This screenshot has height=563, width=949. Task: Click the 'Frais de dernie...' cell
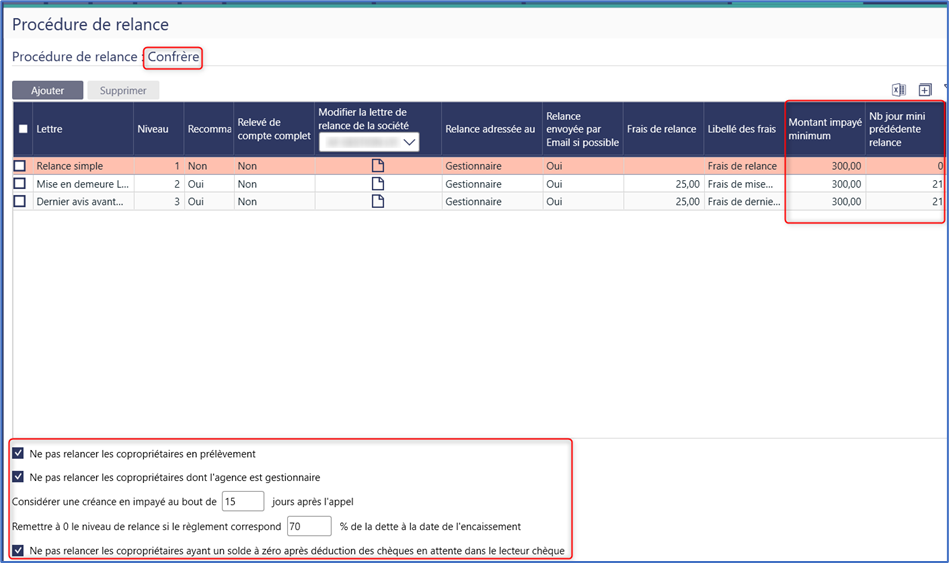click(744, 202)
